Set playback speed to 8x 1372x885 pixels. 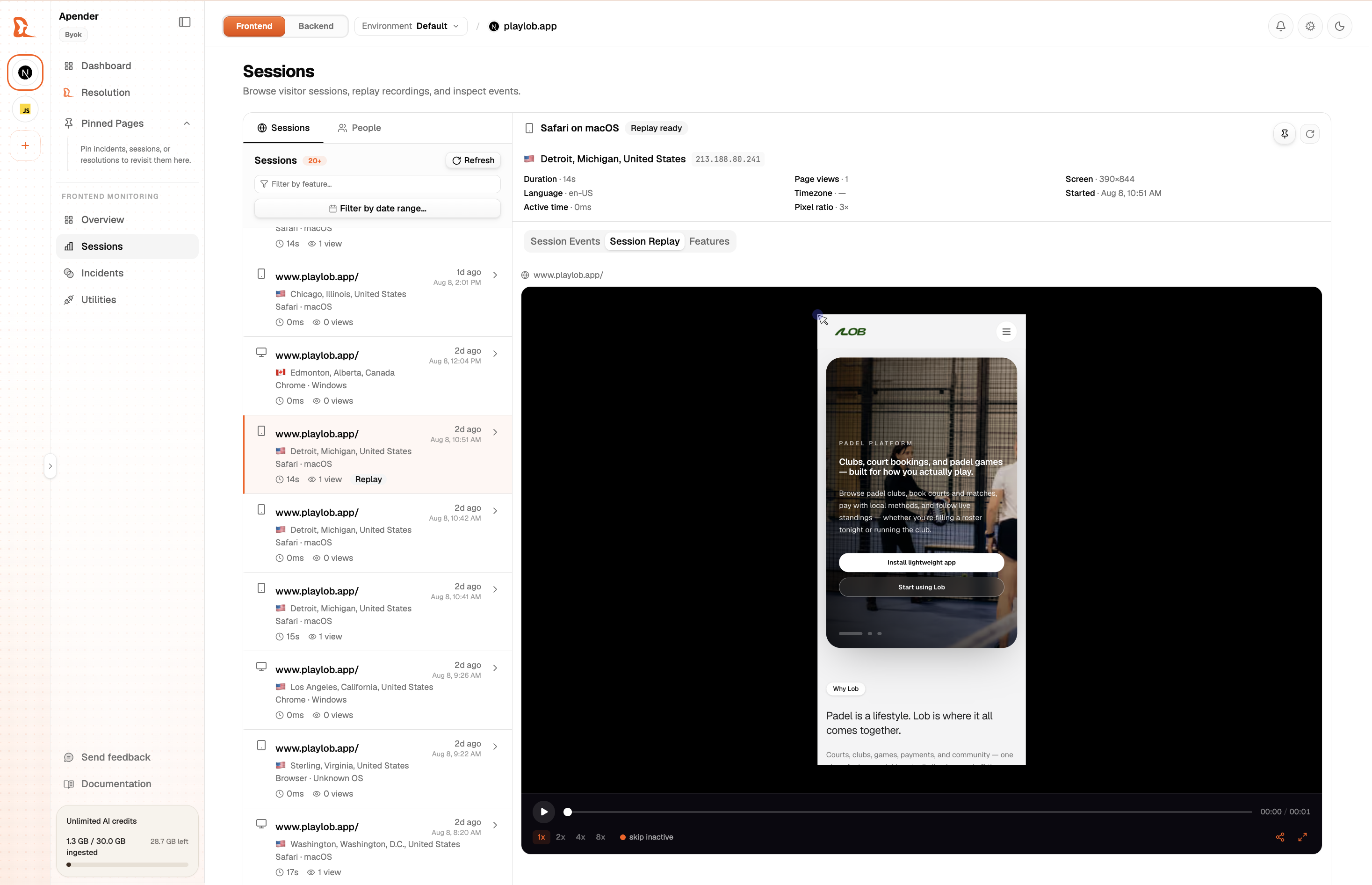[x=600, y=837]
